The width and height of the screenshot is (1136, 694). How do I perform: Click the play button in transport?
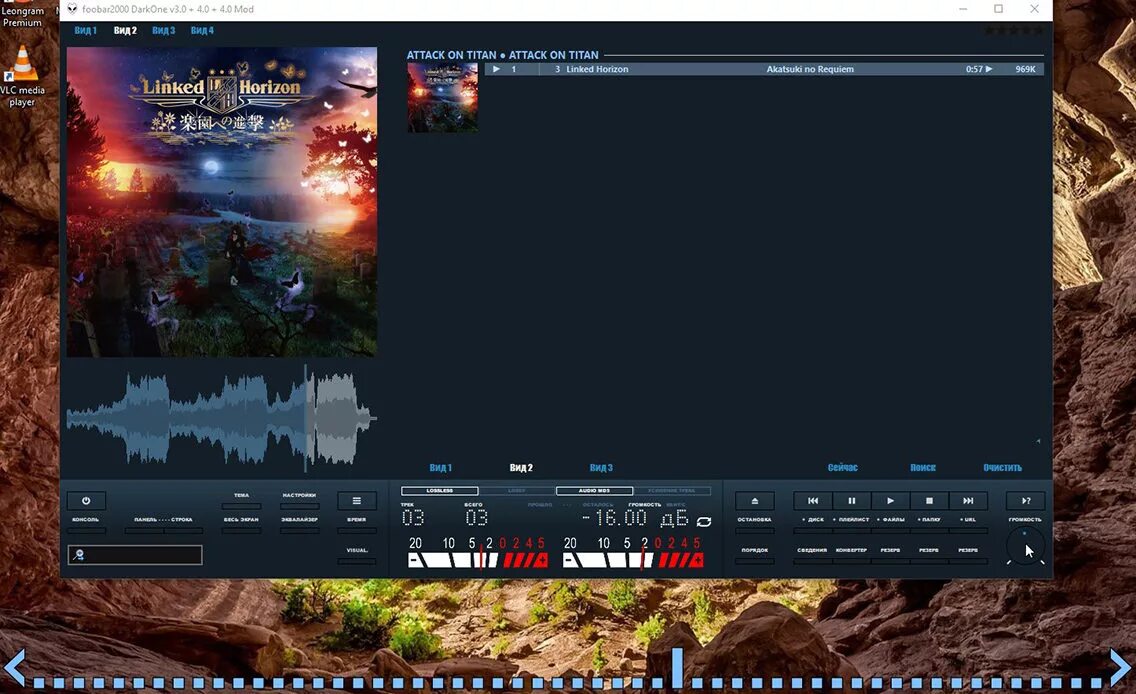[890, 501]
